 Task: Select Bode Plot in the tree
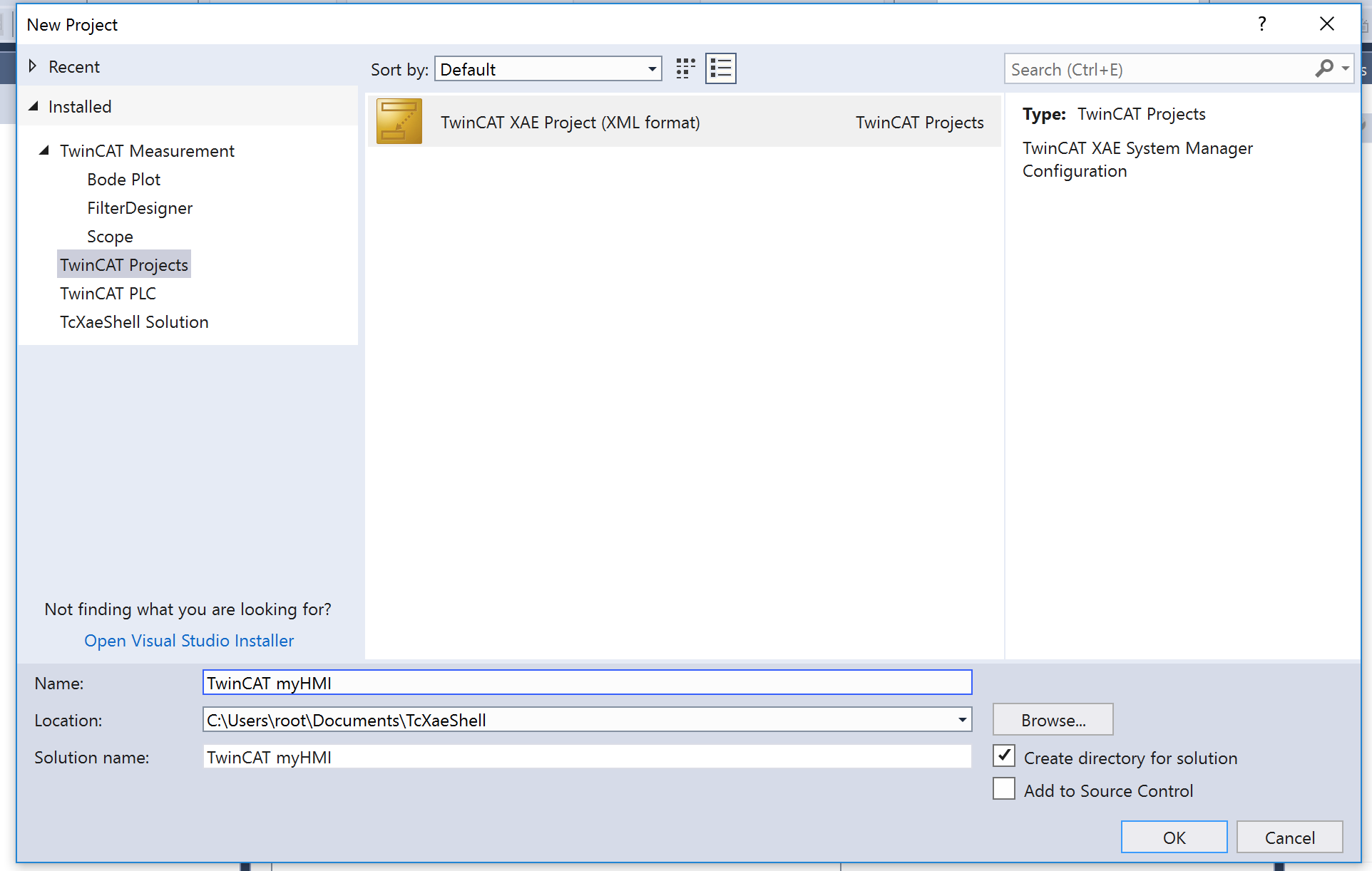124,180
